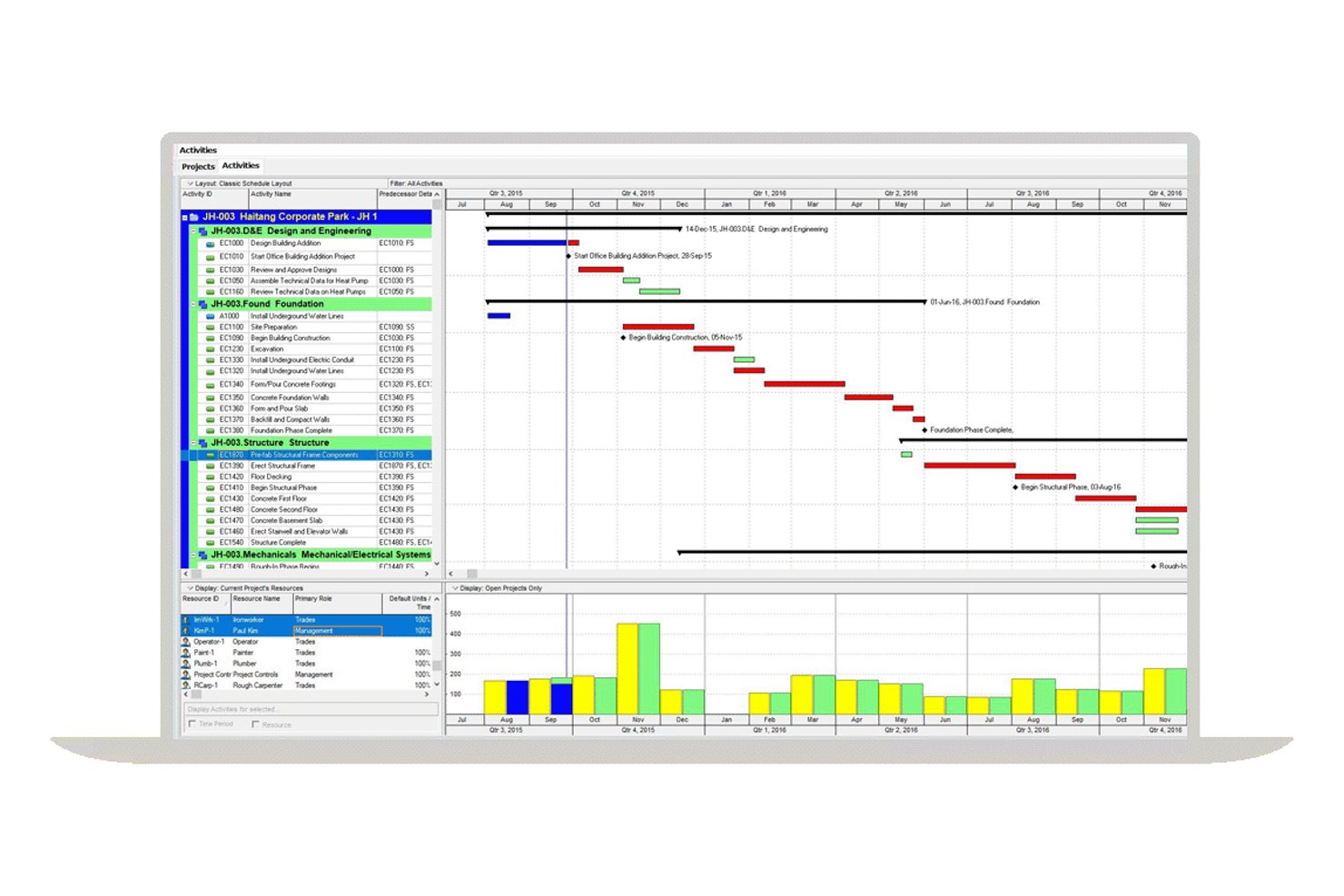Viewport: 1344px width, 896px height.
Task: Switch to the Projects tab
Action: coord(198,166)
